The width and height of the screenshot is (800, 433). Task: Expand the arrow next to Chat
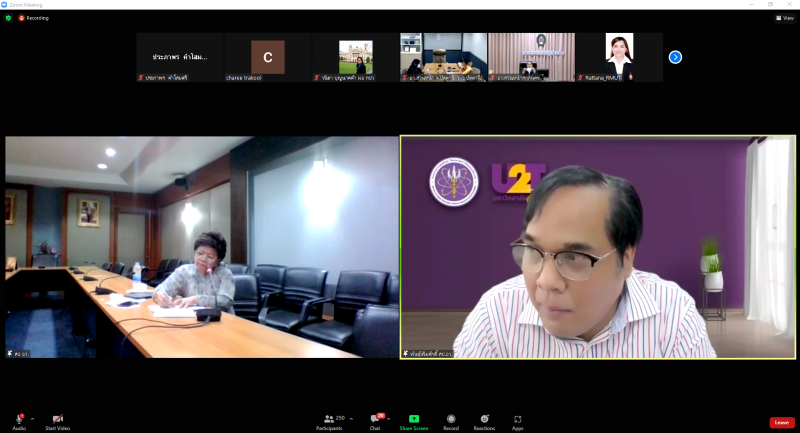pos(389,418)
